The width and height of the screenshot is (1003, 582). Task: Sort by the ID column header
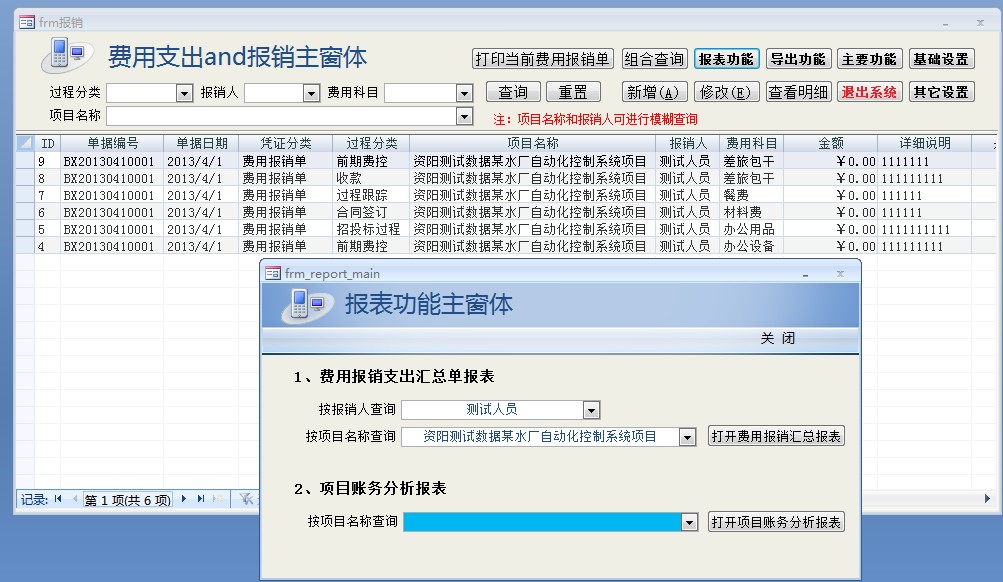(47, 143)
